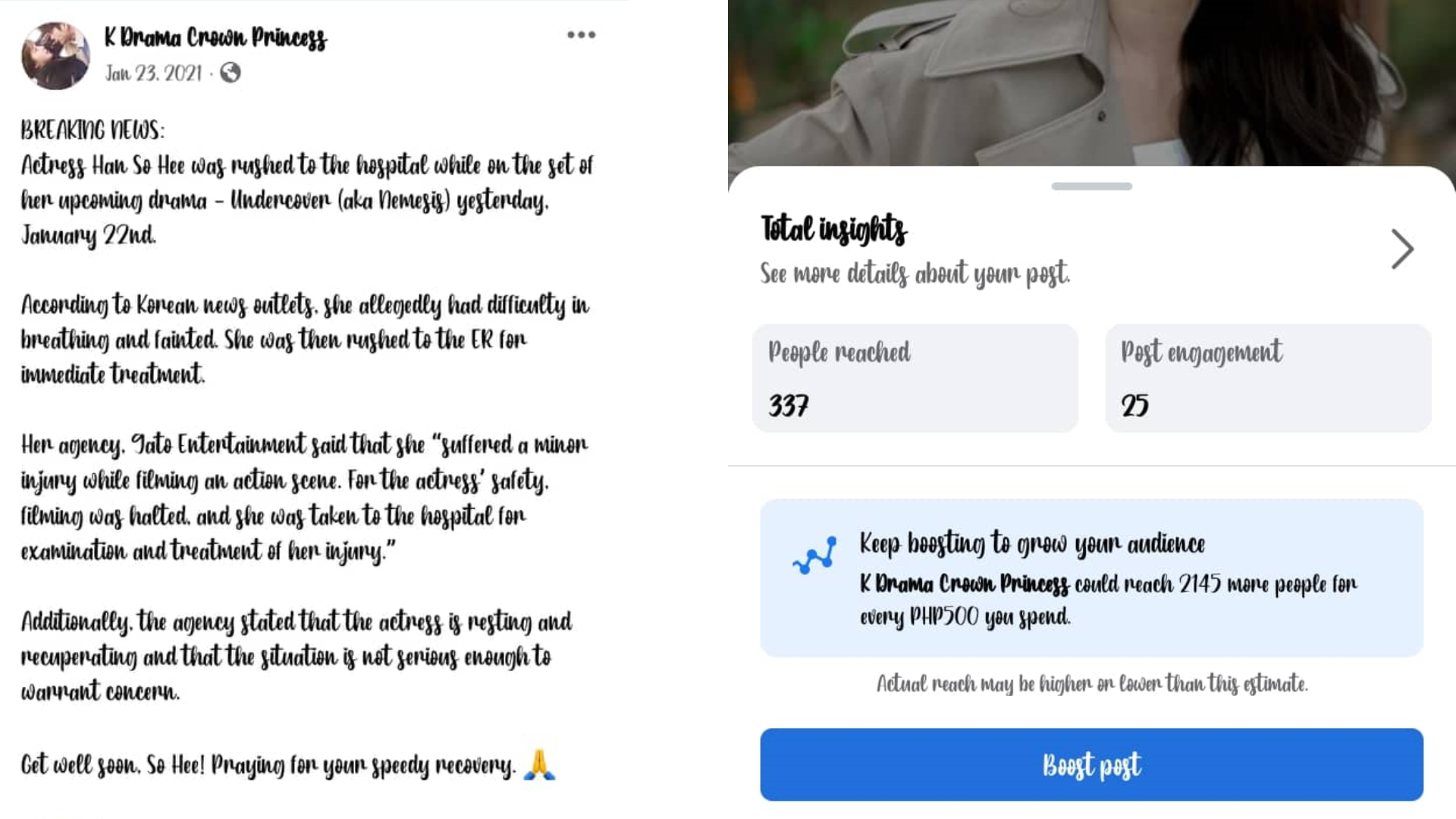Click the BREAKING NEWS post text

coord(92,130)
